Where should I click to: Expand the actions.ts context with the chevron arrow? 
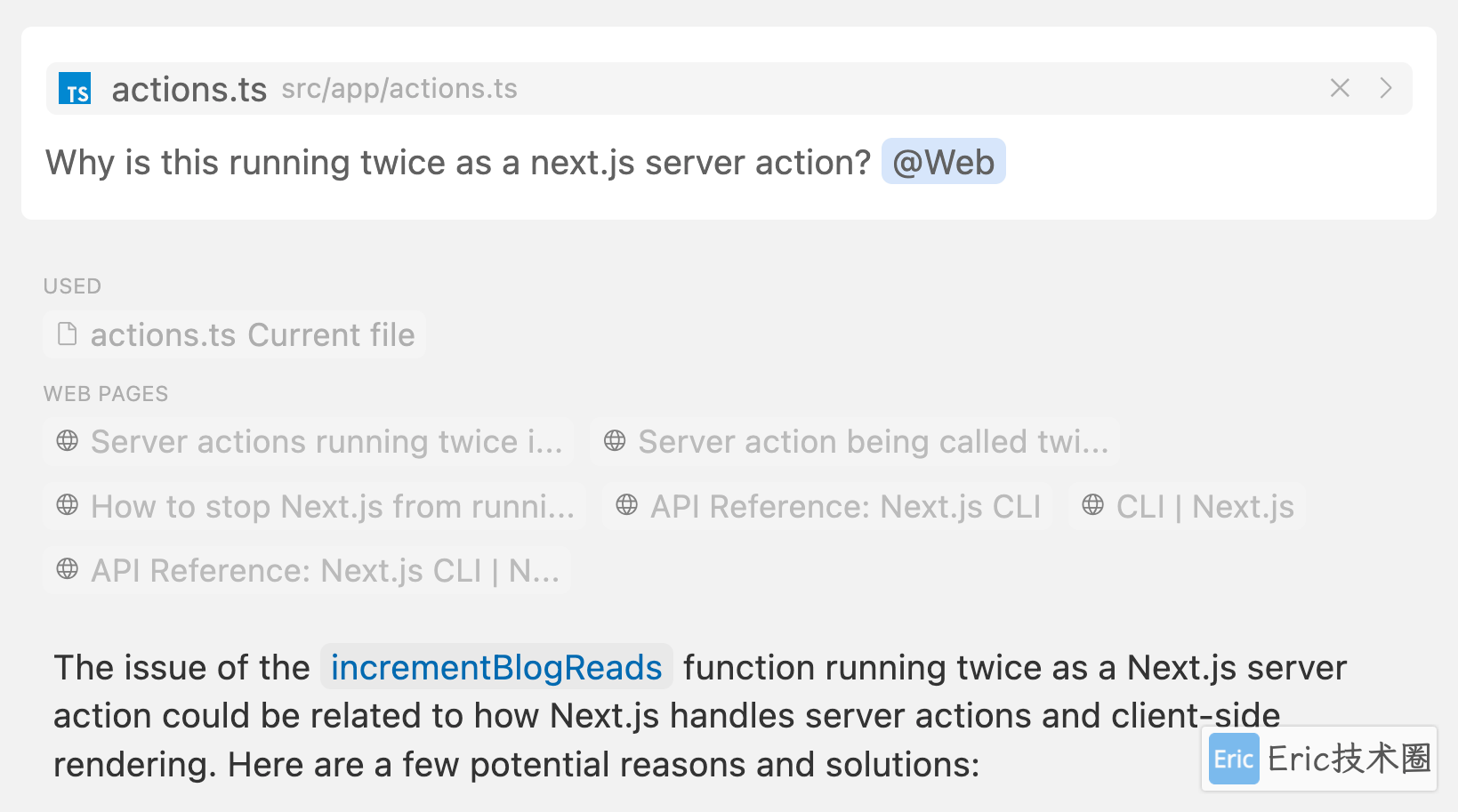pyautogui.click(x=1386, y=88)
